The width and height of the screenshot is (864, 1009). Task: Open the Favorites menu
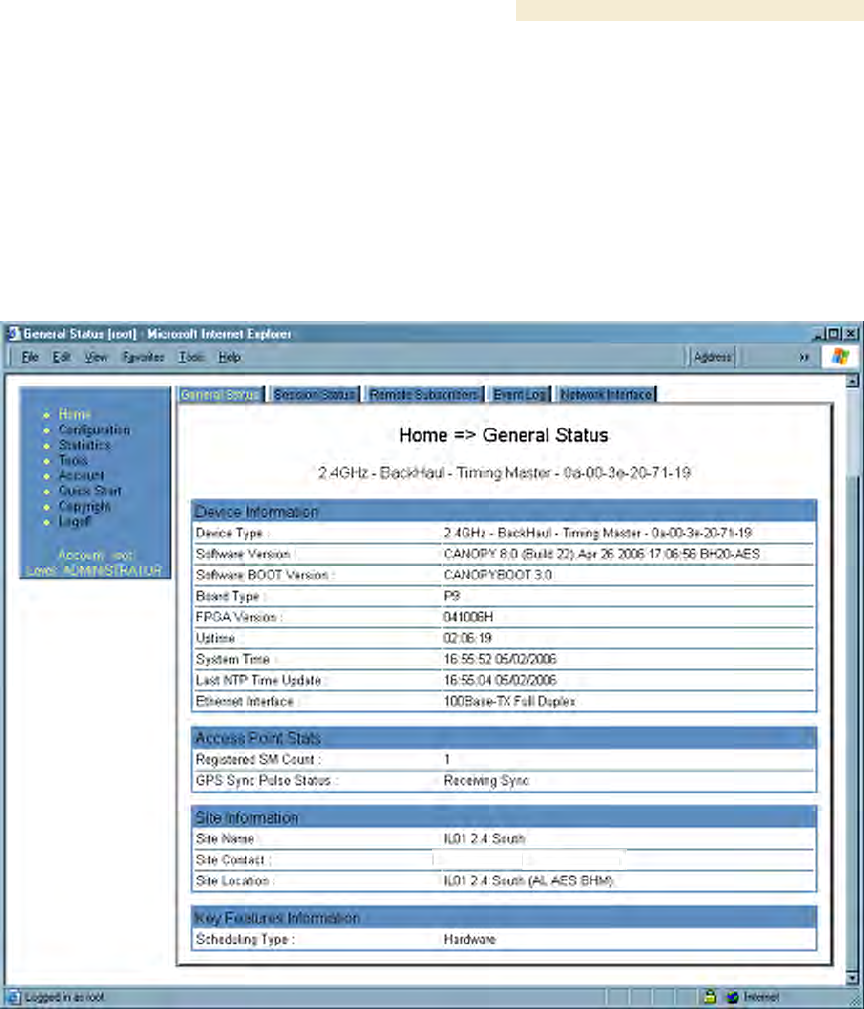[143, 357]
